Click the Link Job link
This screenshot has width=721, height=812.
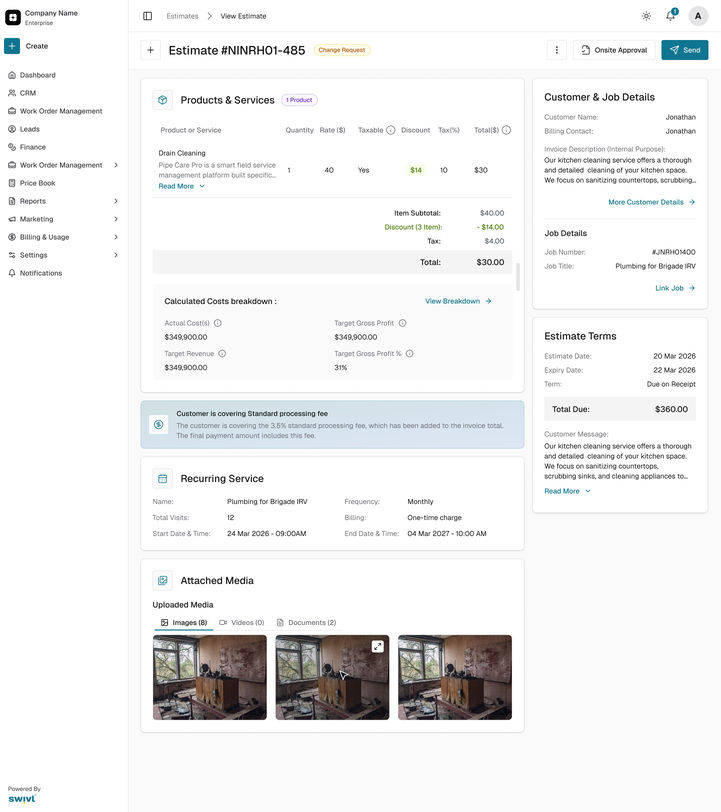[x=675, y=288]
